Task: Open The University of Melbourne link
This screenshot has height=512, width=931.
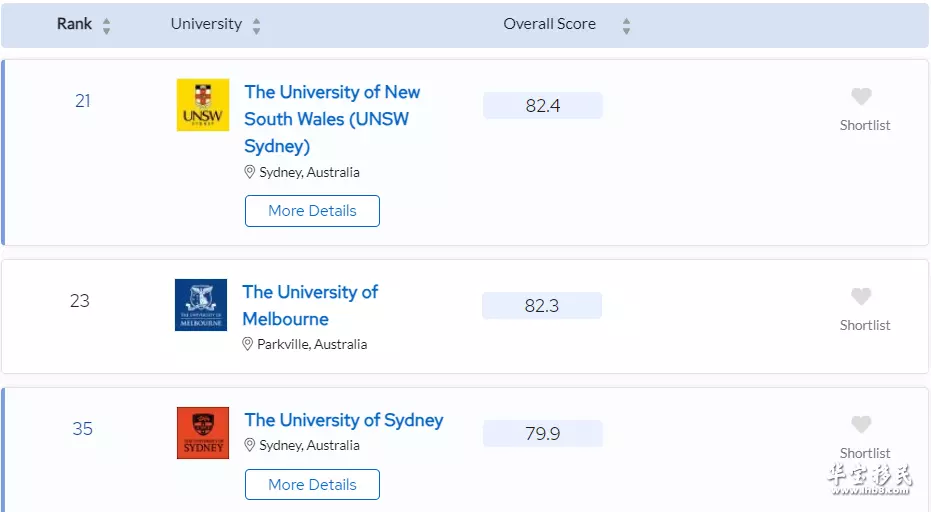Action: tap(310, 305)
